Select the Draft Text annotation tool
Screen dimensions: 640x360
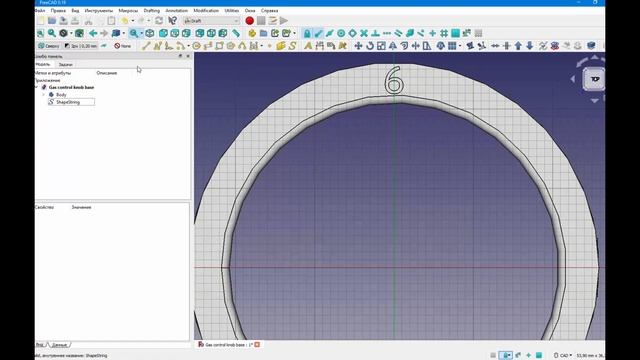click(x=308, y=46)
